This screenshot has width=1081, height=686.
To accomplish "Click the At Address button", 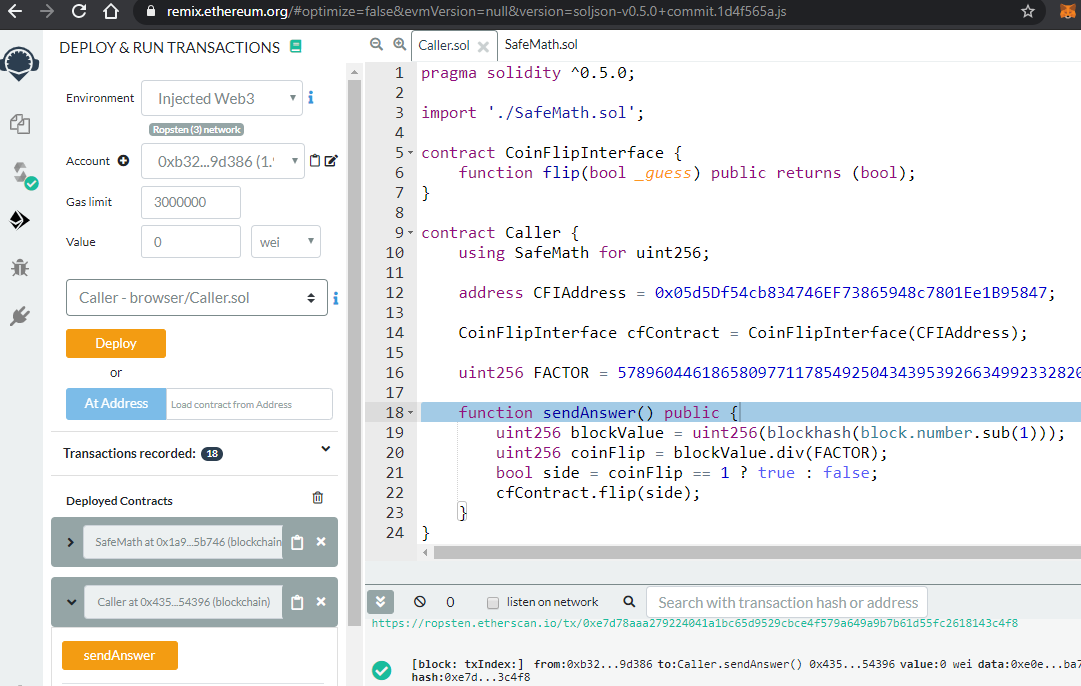I will (x=116, y=404).
